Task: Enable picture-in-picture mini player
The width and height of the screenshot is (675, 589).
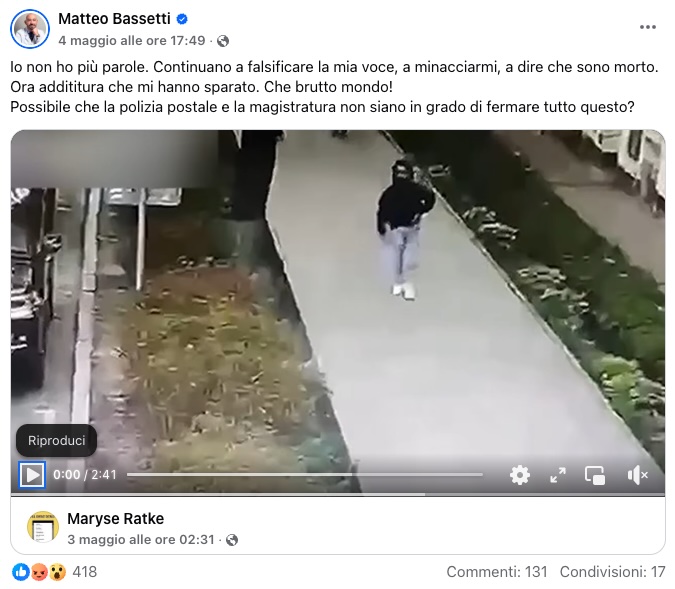Action: [595, 475]
